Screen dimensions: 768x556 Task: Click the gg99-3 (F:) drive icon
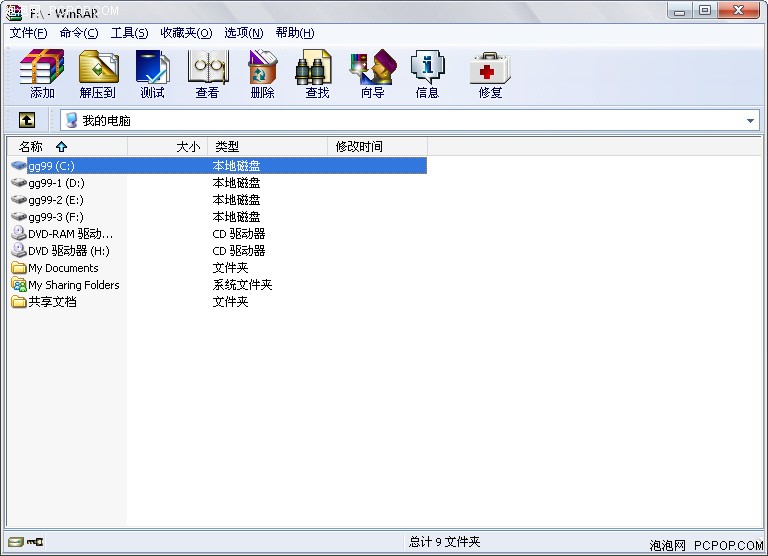coord(19,217)
